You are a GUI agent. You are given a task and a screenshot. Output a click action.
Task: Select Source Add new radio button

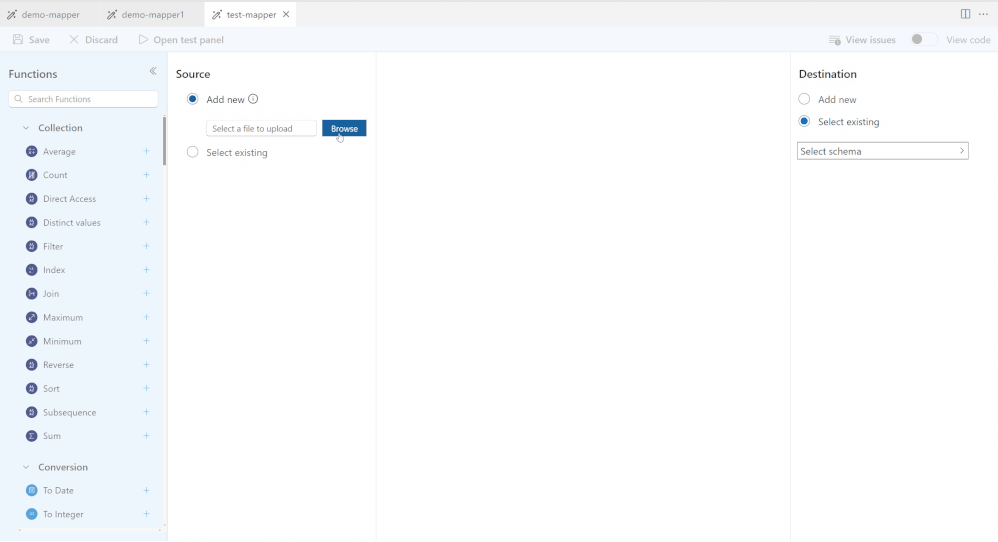[x=192, y=99]
